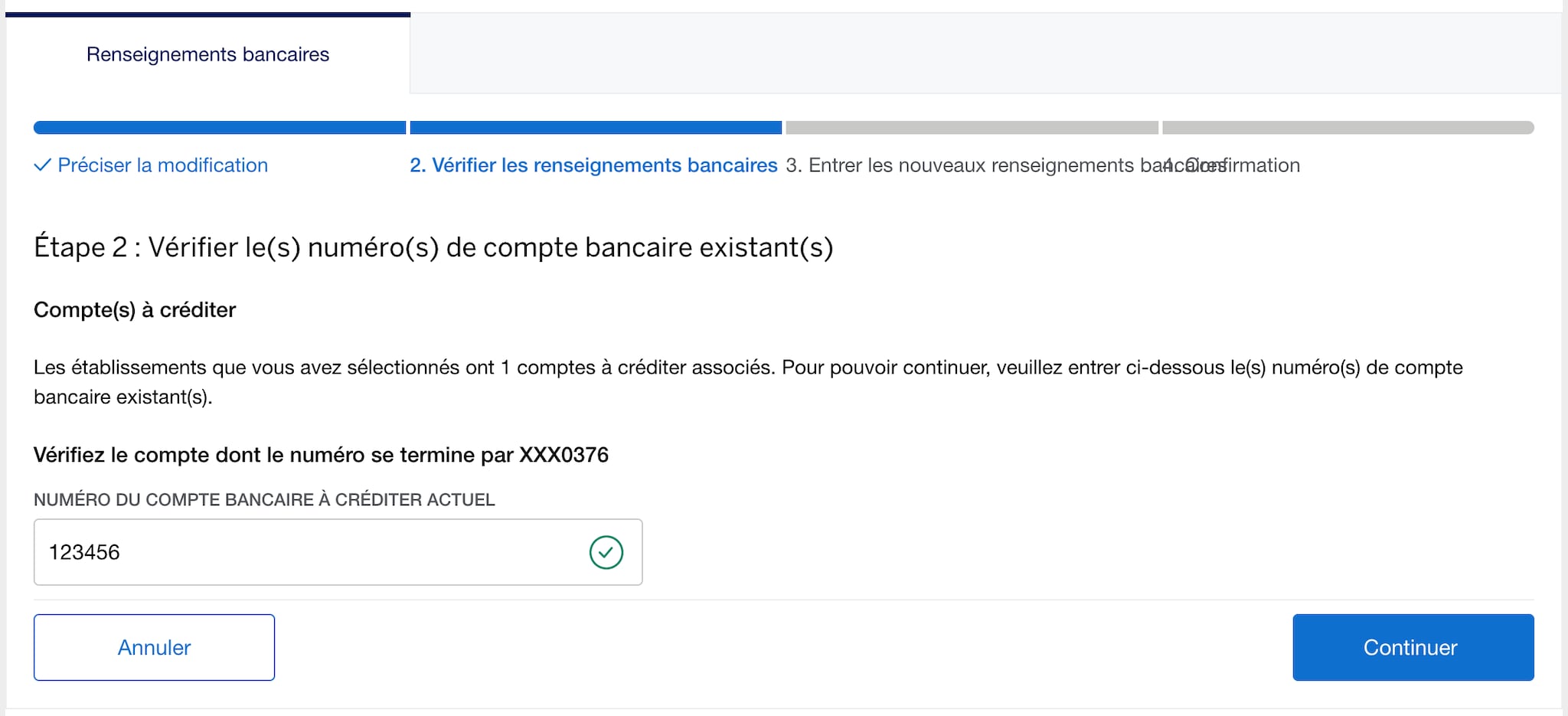Click the green validation checkmark icon
The image size is (1568, 716).
point(606,551)
